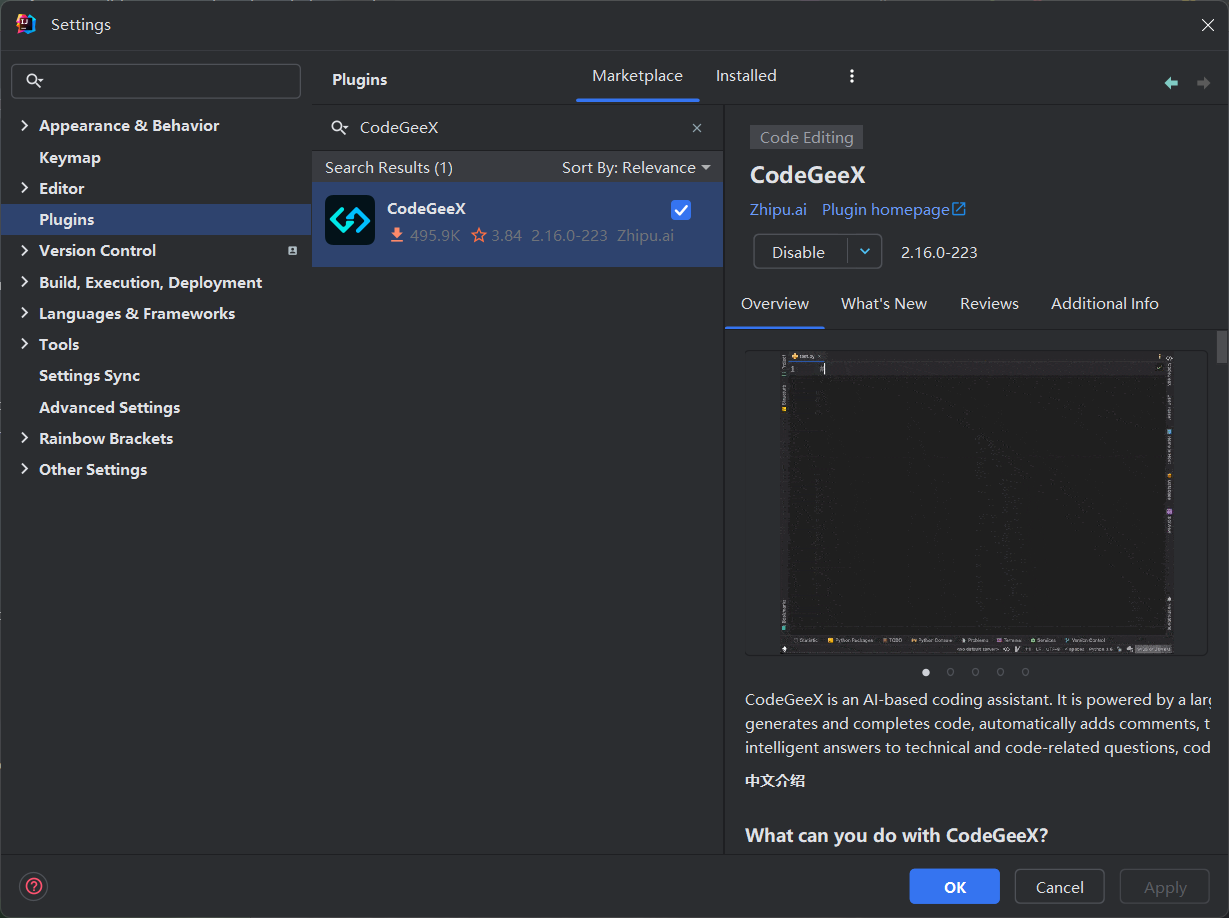The height and width of the screenshot is (918, 1229).
Task: Open the Reviews tab
Action: [x=989, y=304]
